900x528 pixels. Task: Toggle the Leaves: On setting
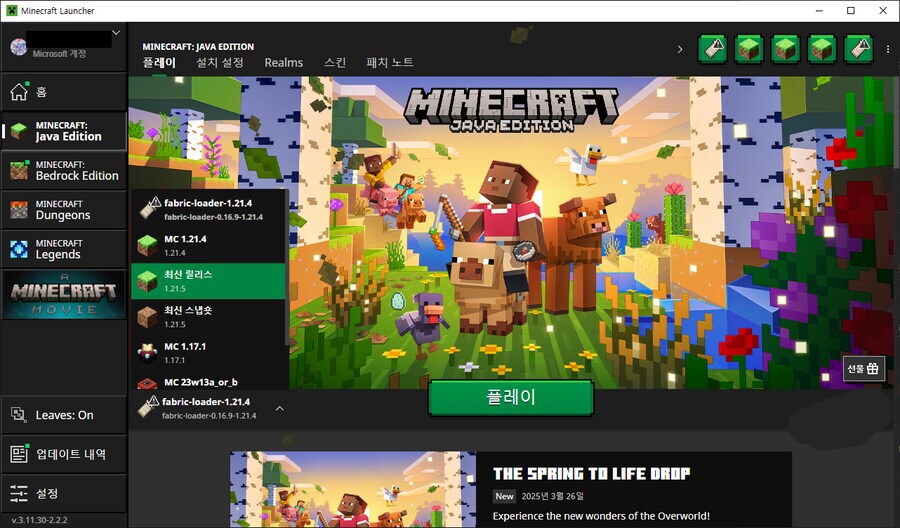click(x=64, y=415)
